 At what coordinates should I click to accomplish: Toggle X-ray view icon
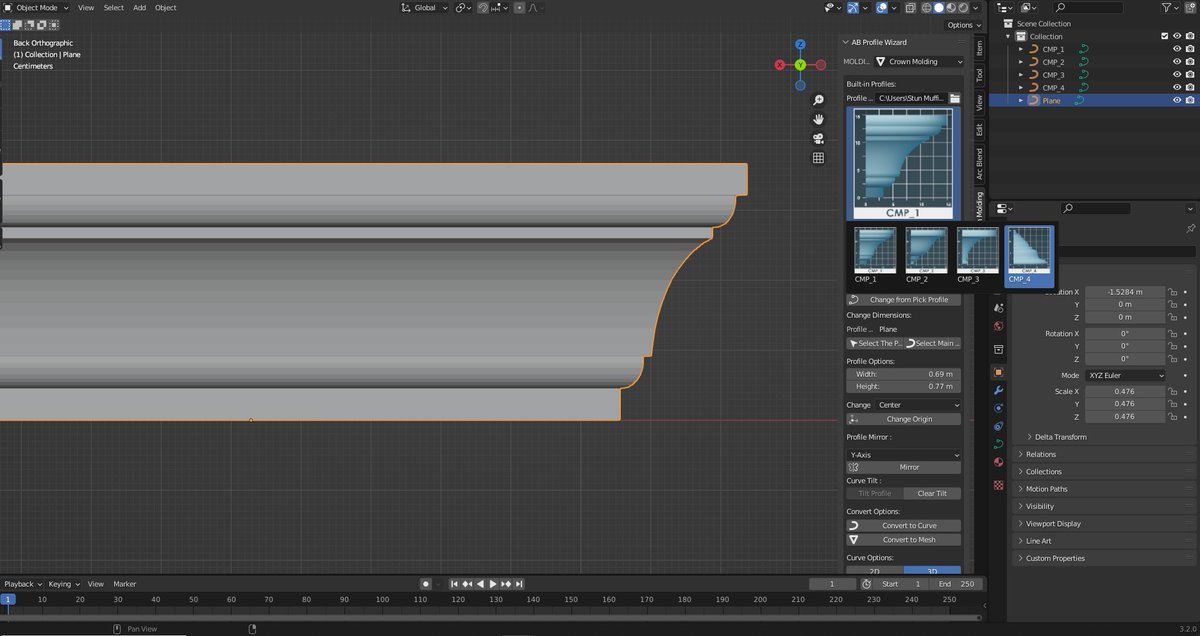click(910, 7)
